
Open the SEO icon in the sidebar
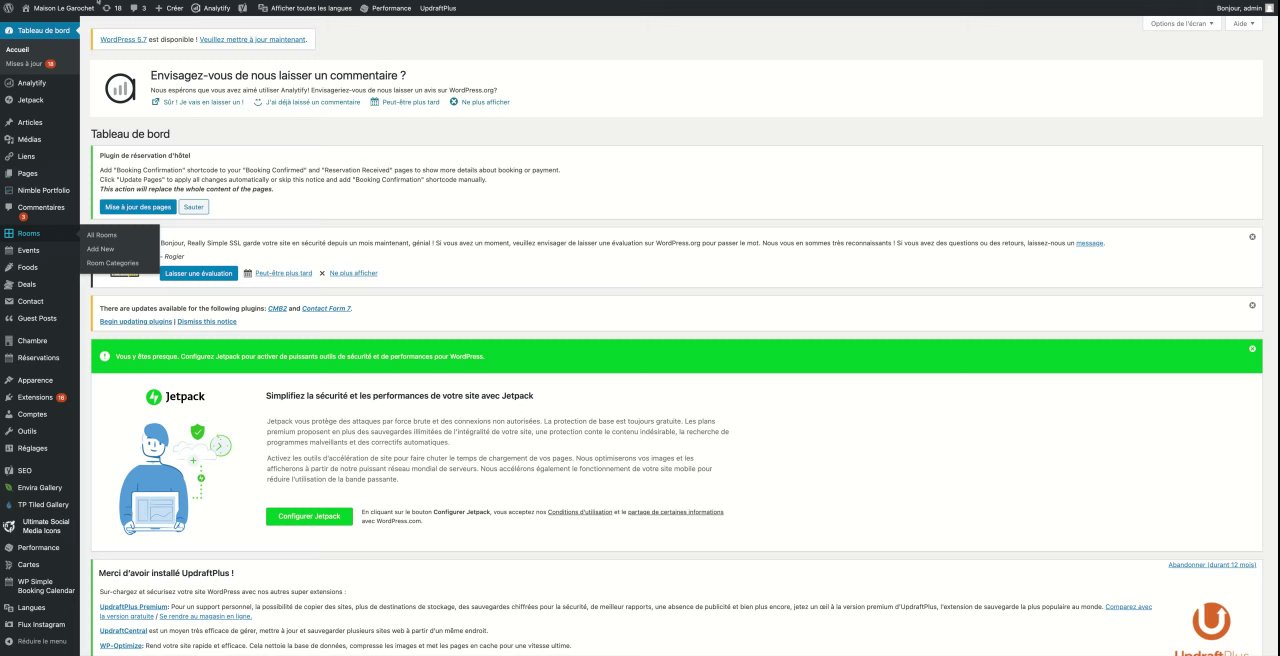[9, 470]
